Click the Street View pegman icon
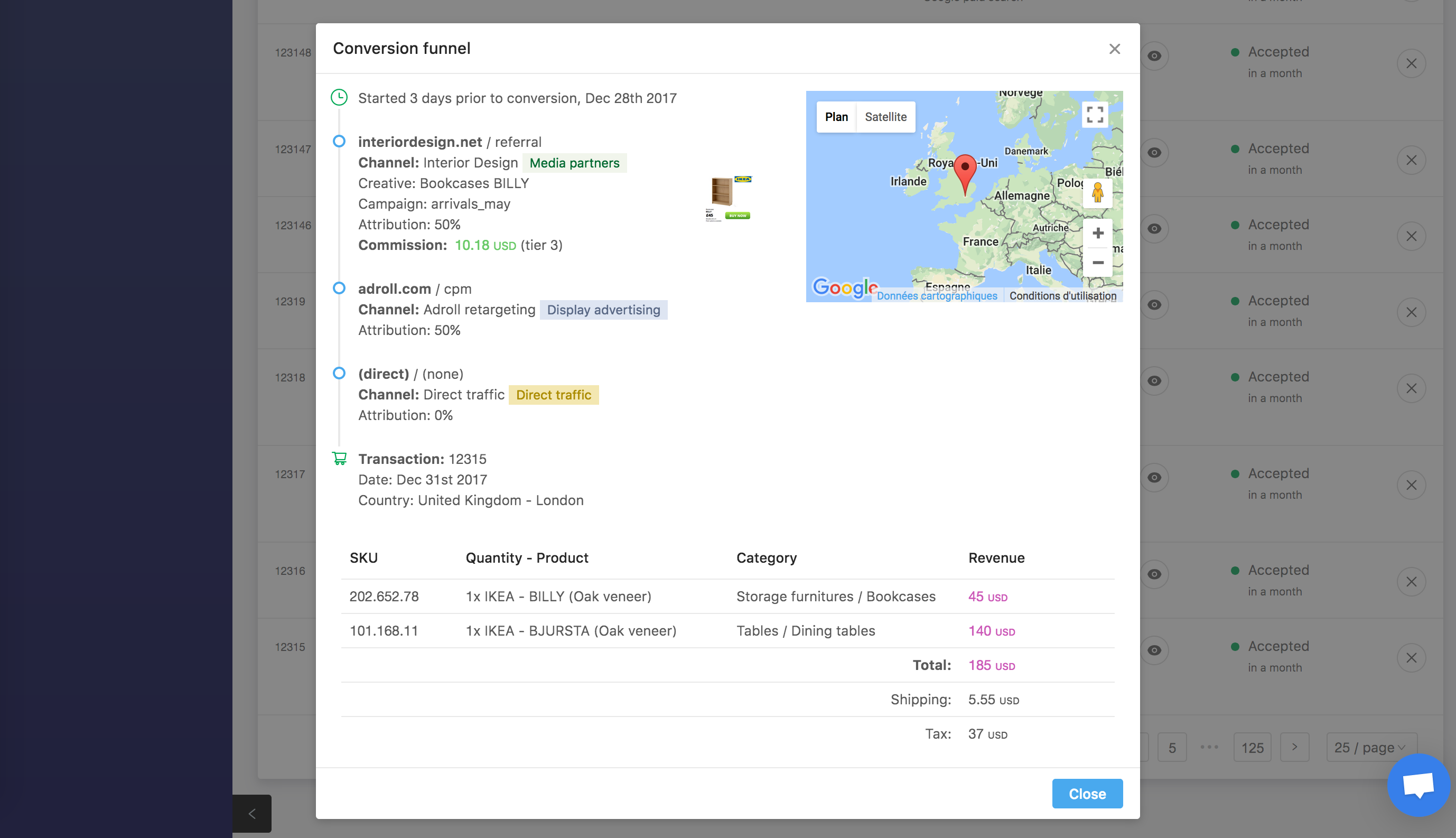 click(1097, 193)
